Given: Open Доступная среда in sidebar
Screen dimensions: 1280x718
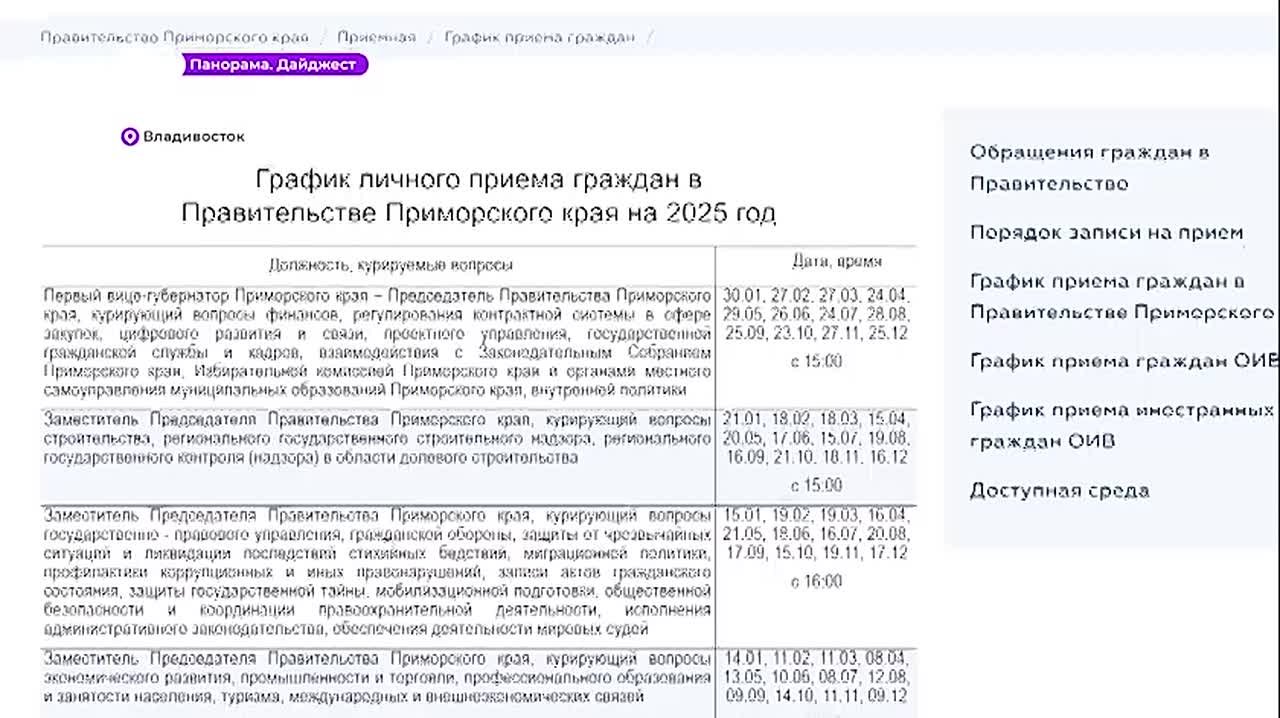Looking at the screenshot, I should tap(1059, 491).
